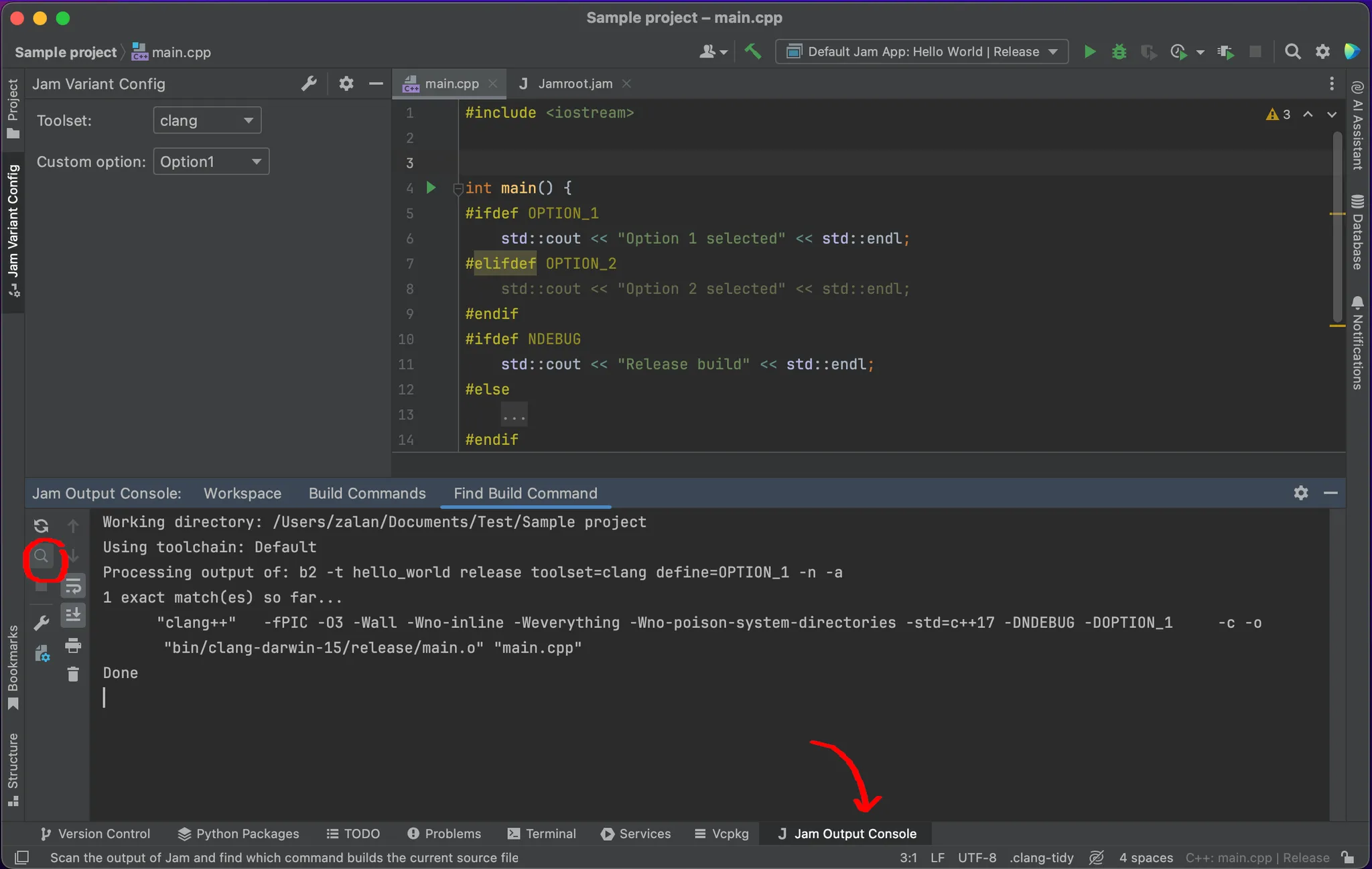1372x869 pixels.
Task: Click the wrench icon in Jam Variant Config header
Action: pos(309,84)
